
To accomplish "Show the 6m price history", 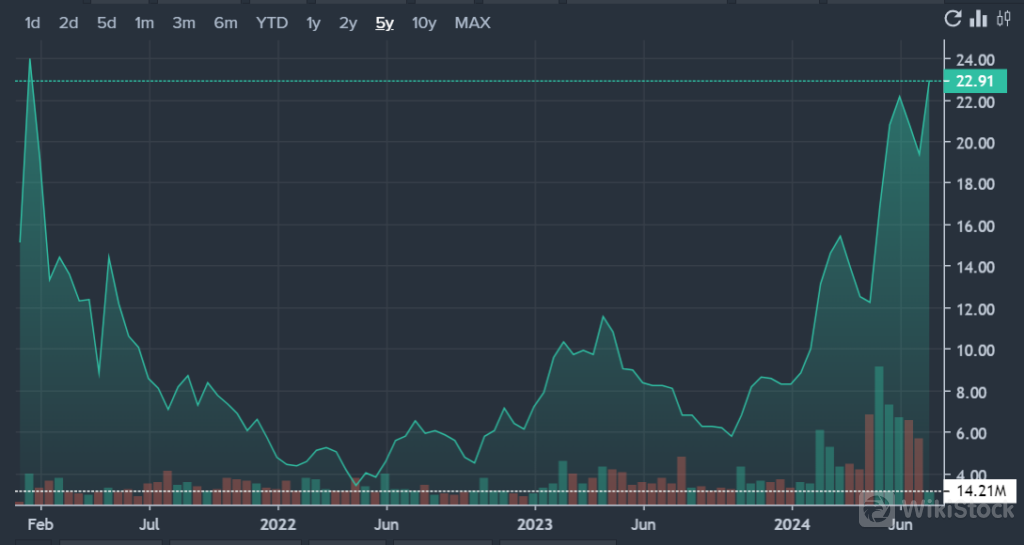I will [x=225, y=22].
